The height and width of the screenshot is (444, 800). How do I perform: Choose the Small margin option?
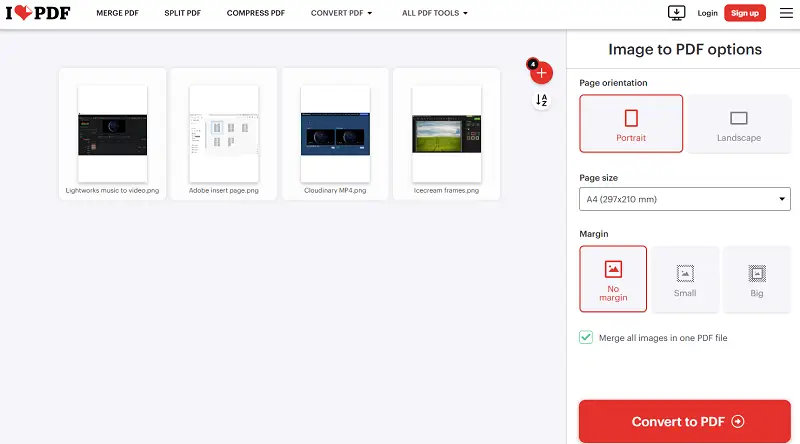(685, 279)
